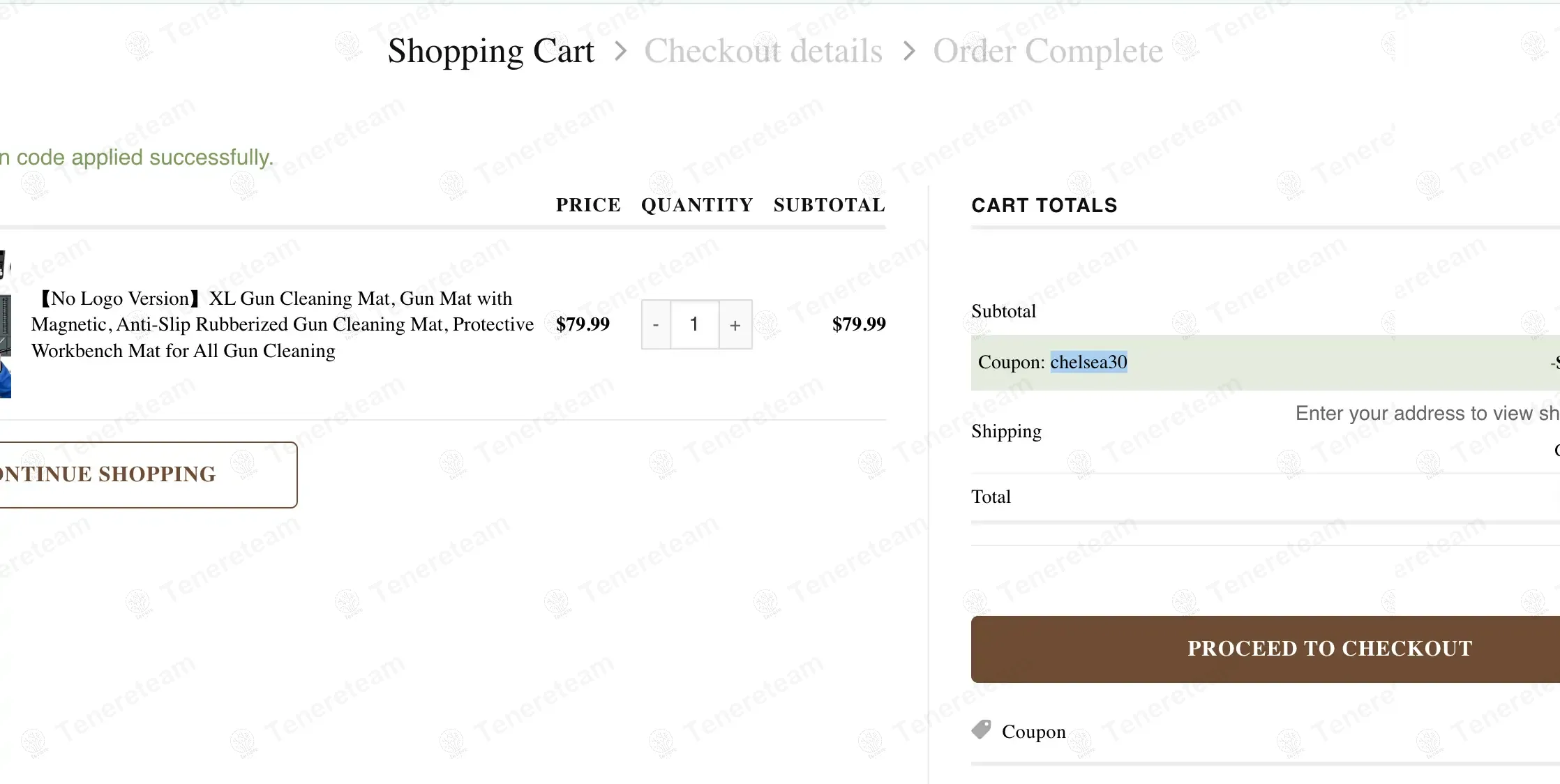
Task: Click the SUBTOTAL column header
Action: point(830,205)
